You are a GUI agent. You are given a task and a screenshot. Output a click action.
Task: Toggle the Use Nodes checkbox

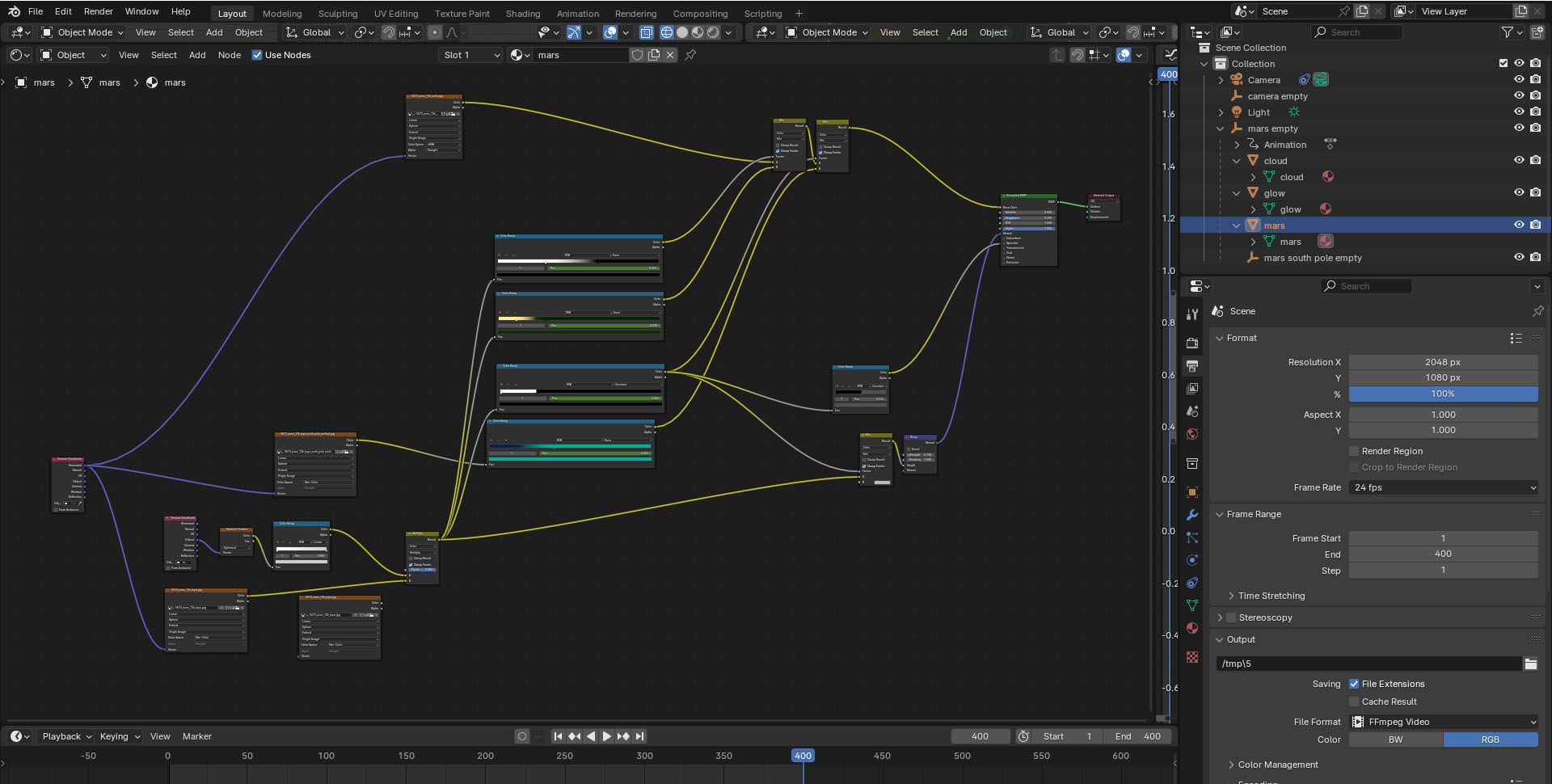(x=257, y=55)
